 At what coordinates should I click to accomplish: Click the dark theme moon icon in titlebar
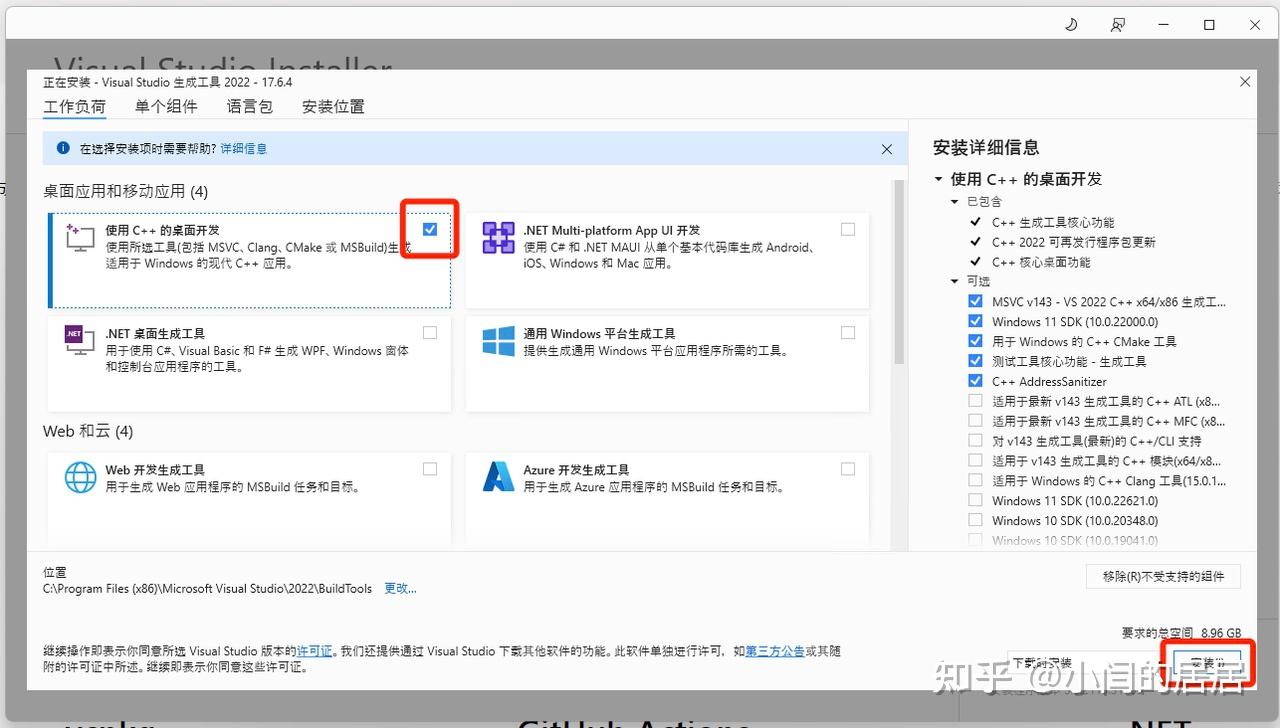[x=1070, y=25]
